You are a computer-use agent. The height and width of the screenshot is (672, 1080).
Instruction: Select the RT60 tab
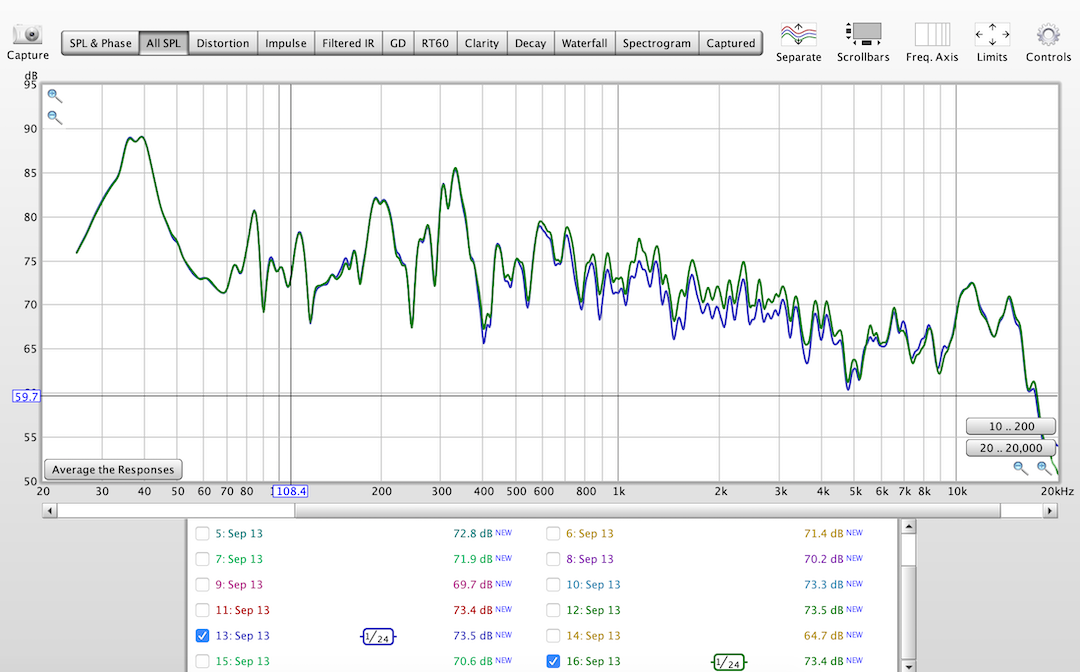(435, 43)
